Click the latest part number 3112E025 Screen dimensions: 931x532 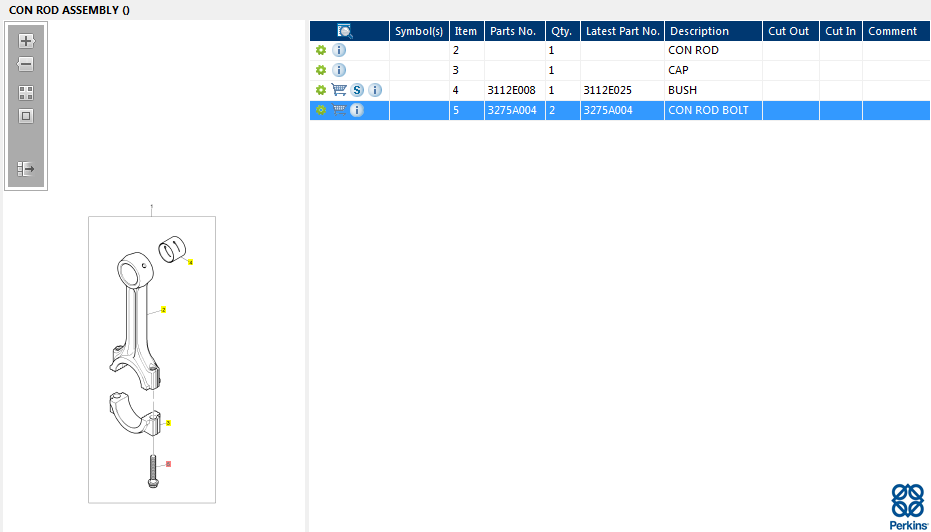tap(607, 90)
